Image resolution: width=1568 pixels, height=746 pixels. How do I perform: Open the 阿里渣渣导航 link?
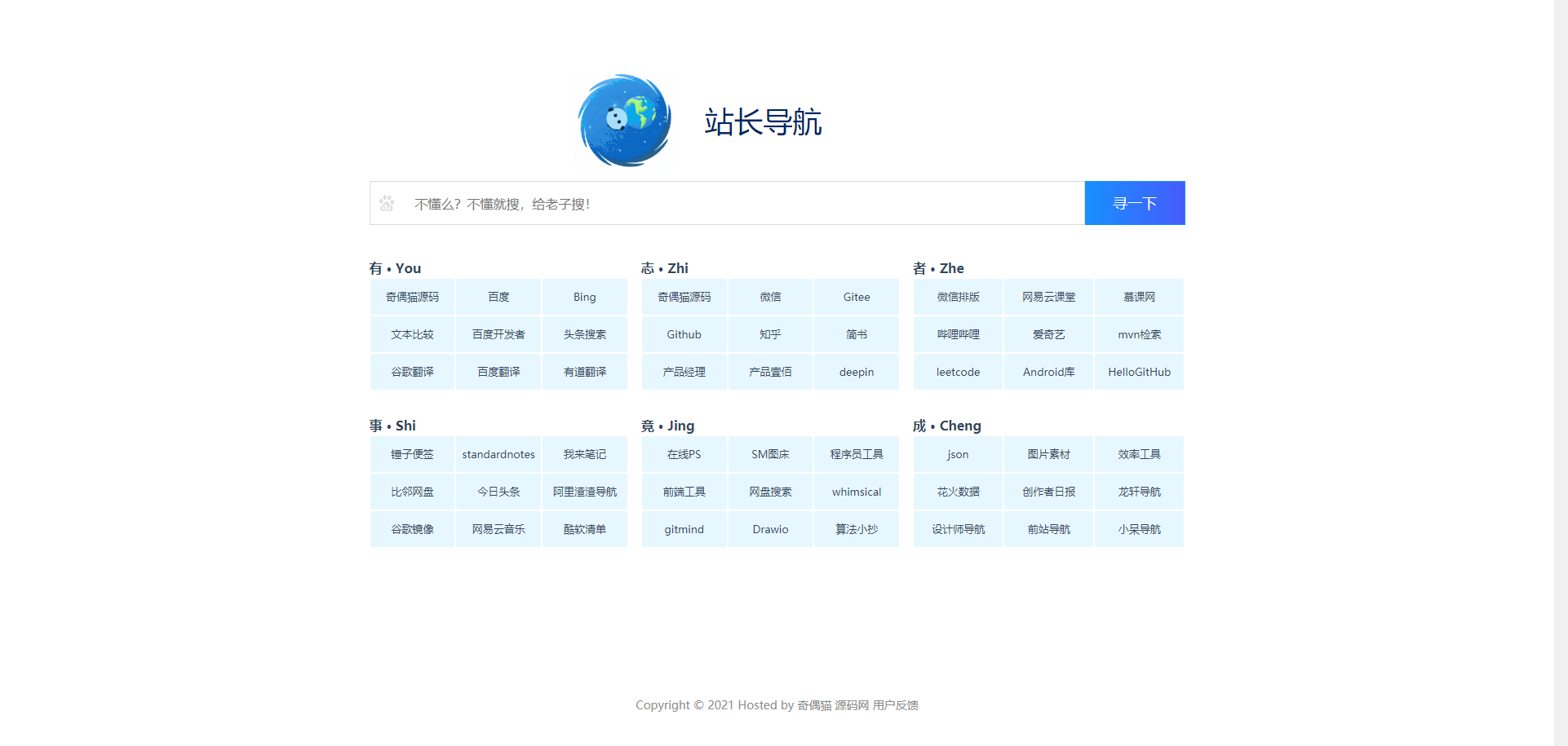coord(585,492)
